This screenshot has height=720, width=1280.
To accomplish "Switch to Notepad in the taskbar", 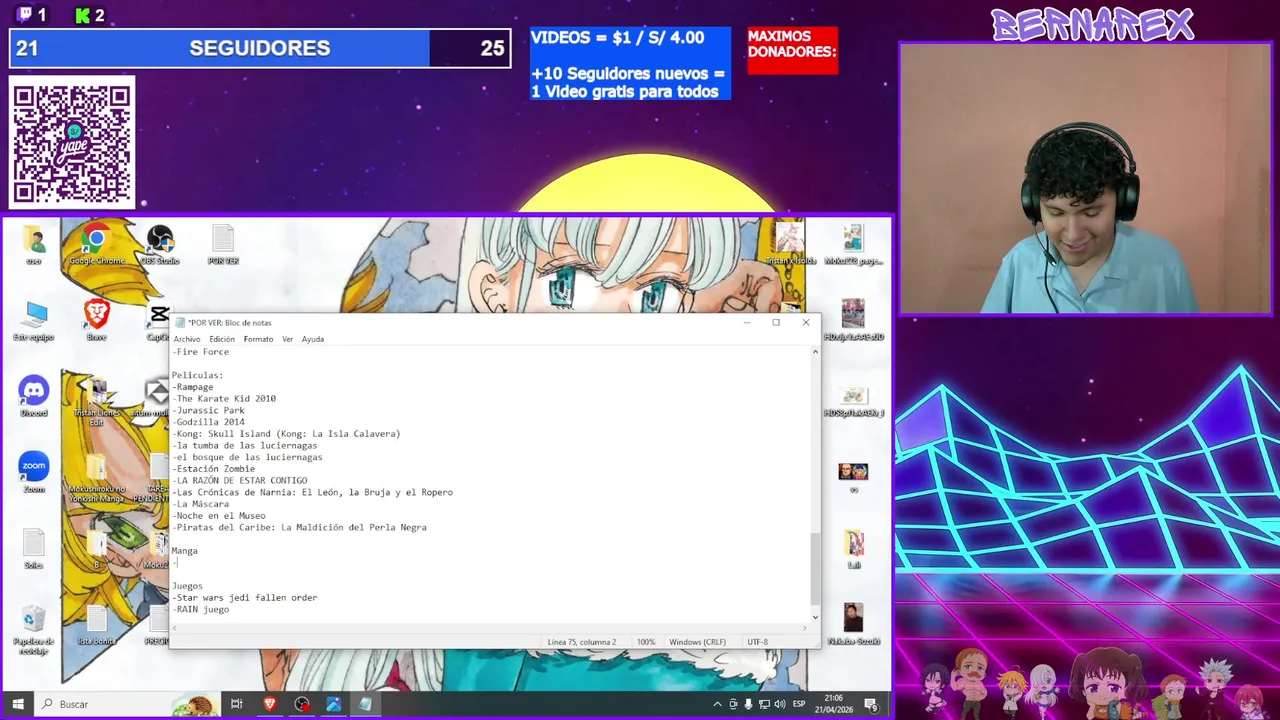I will pyautogui.click(x=365, y=704).
